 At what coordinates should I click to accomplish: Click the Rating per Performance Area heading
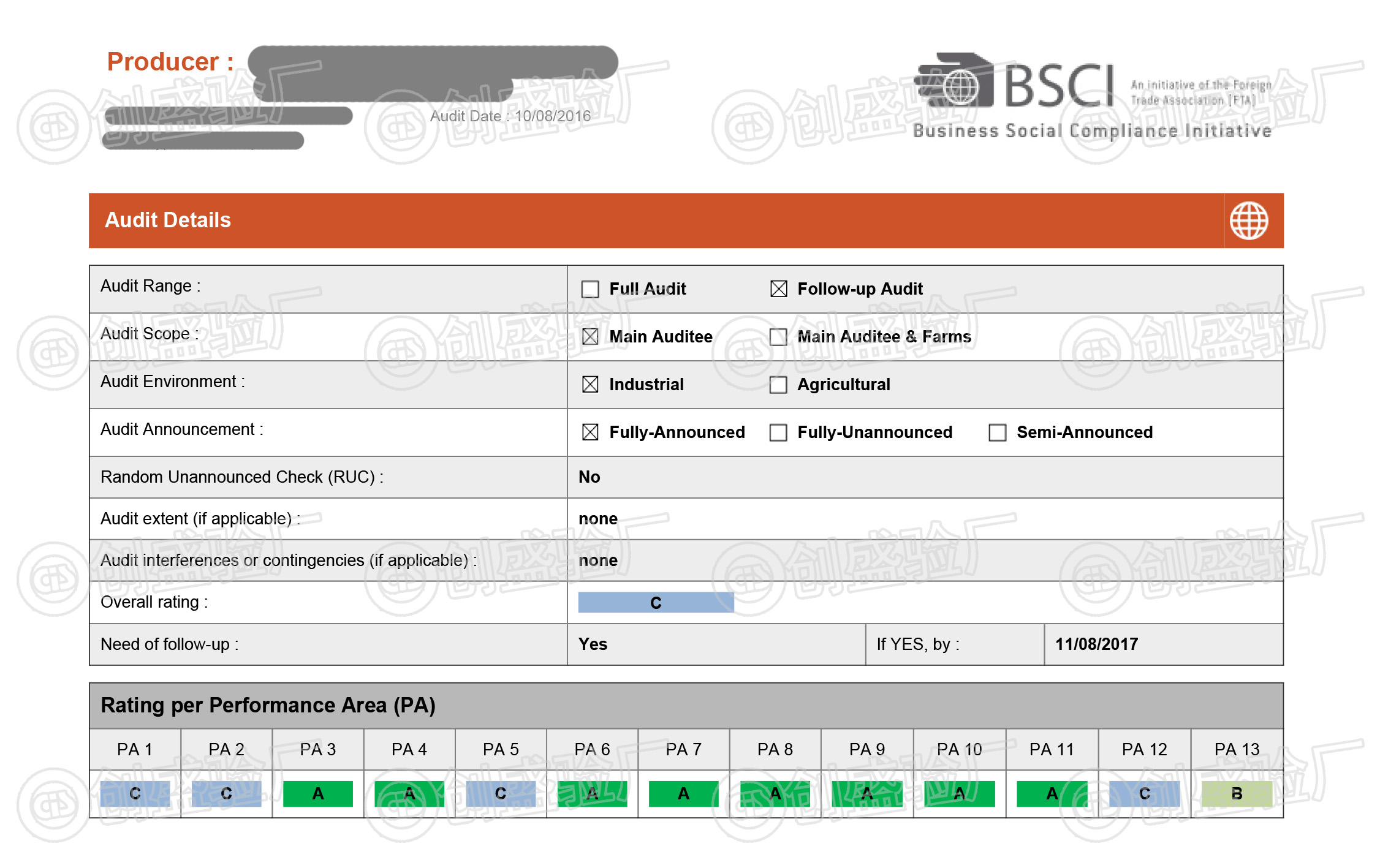[268, 706]
